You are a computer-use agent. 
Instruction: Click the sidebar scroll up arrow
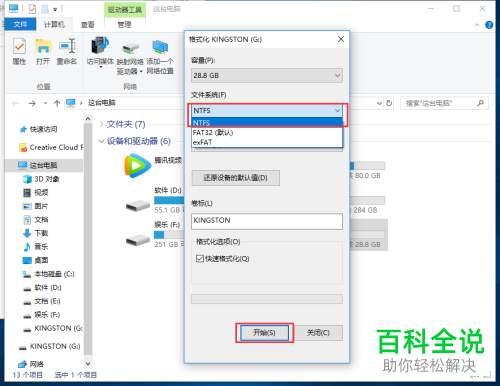click(88, 119)
